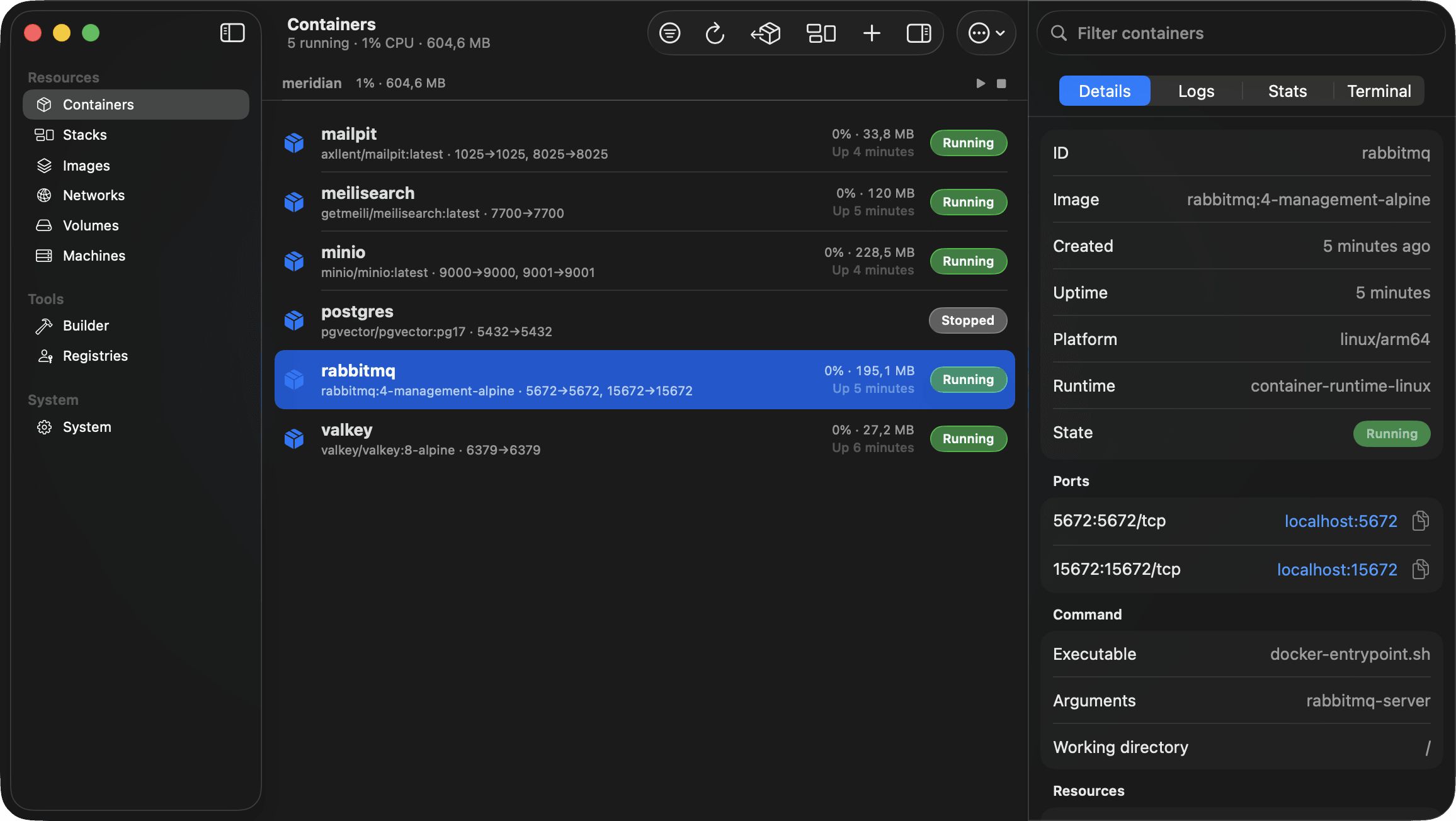1456x821 pixels.
Task: Switch to the Stats tab
Action: pos(1287,91)
